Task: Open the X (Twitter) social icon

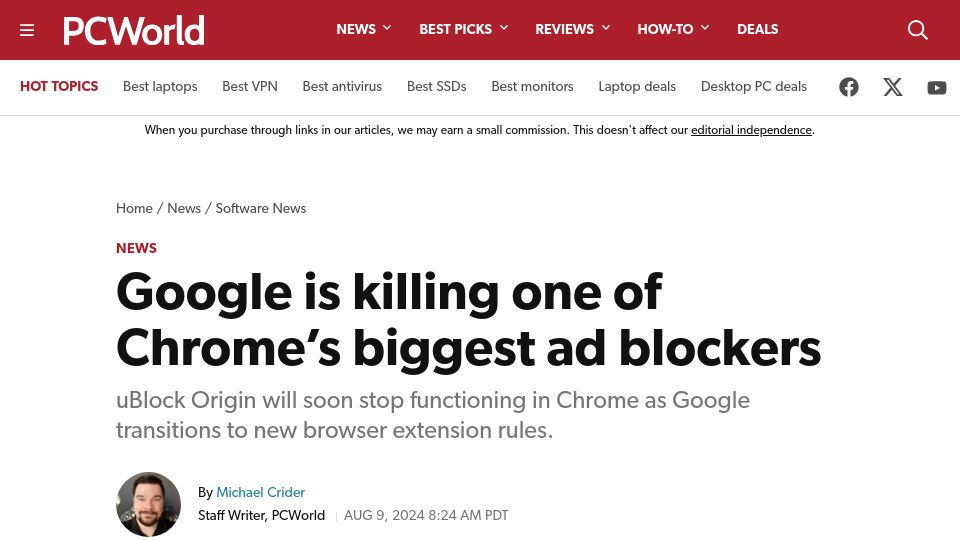Action: point(893,87)
